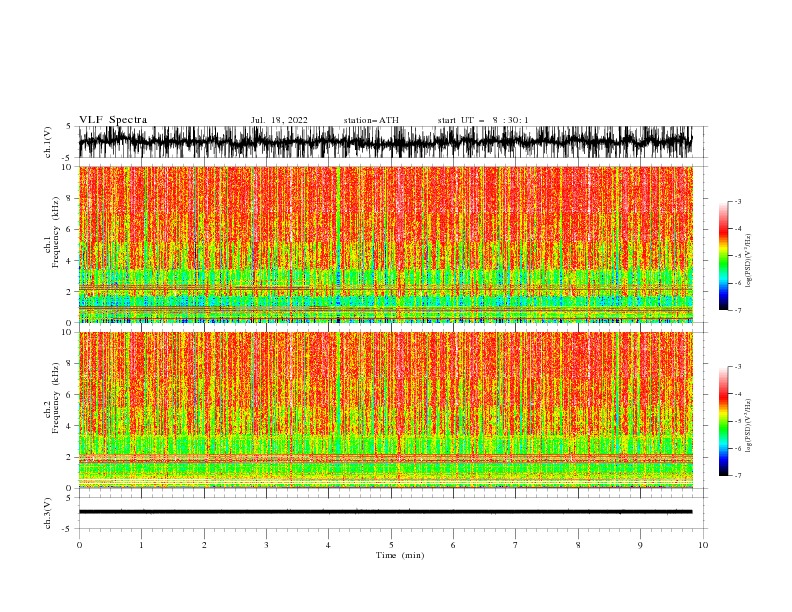Click the ch.2 spectrogram panel
The width and height of the screenshot is (792, 612).
[x=386, y=410]
